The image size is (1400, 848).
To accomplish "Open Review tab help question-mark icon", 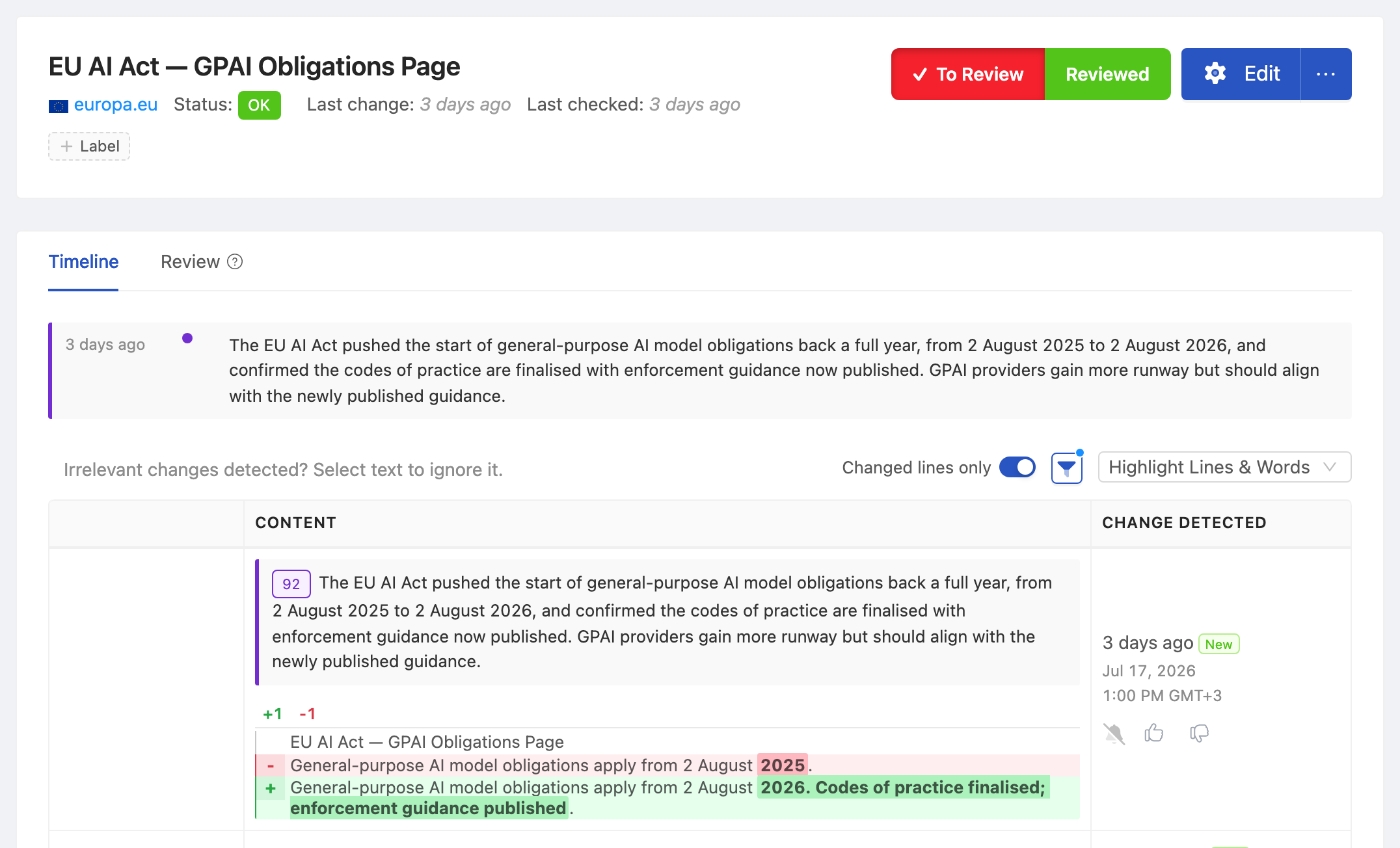I will [235, 261].
